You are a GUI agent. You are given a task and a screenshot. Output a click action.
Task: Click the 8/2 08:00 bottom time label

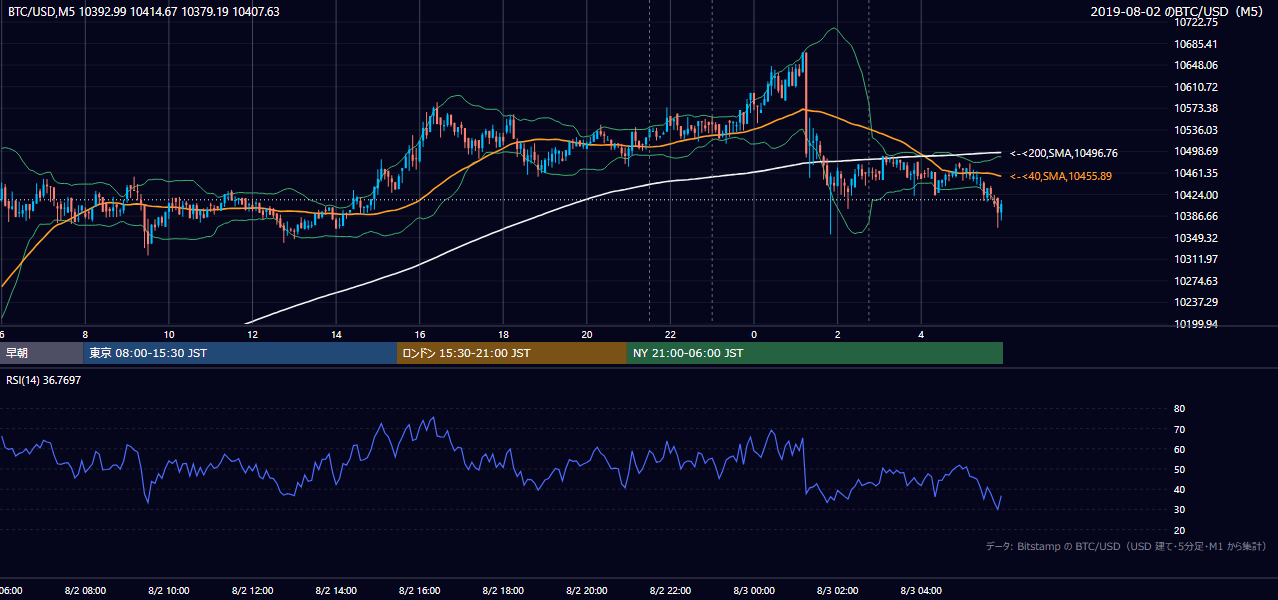click(x=85, y=591)
